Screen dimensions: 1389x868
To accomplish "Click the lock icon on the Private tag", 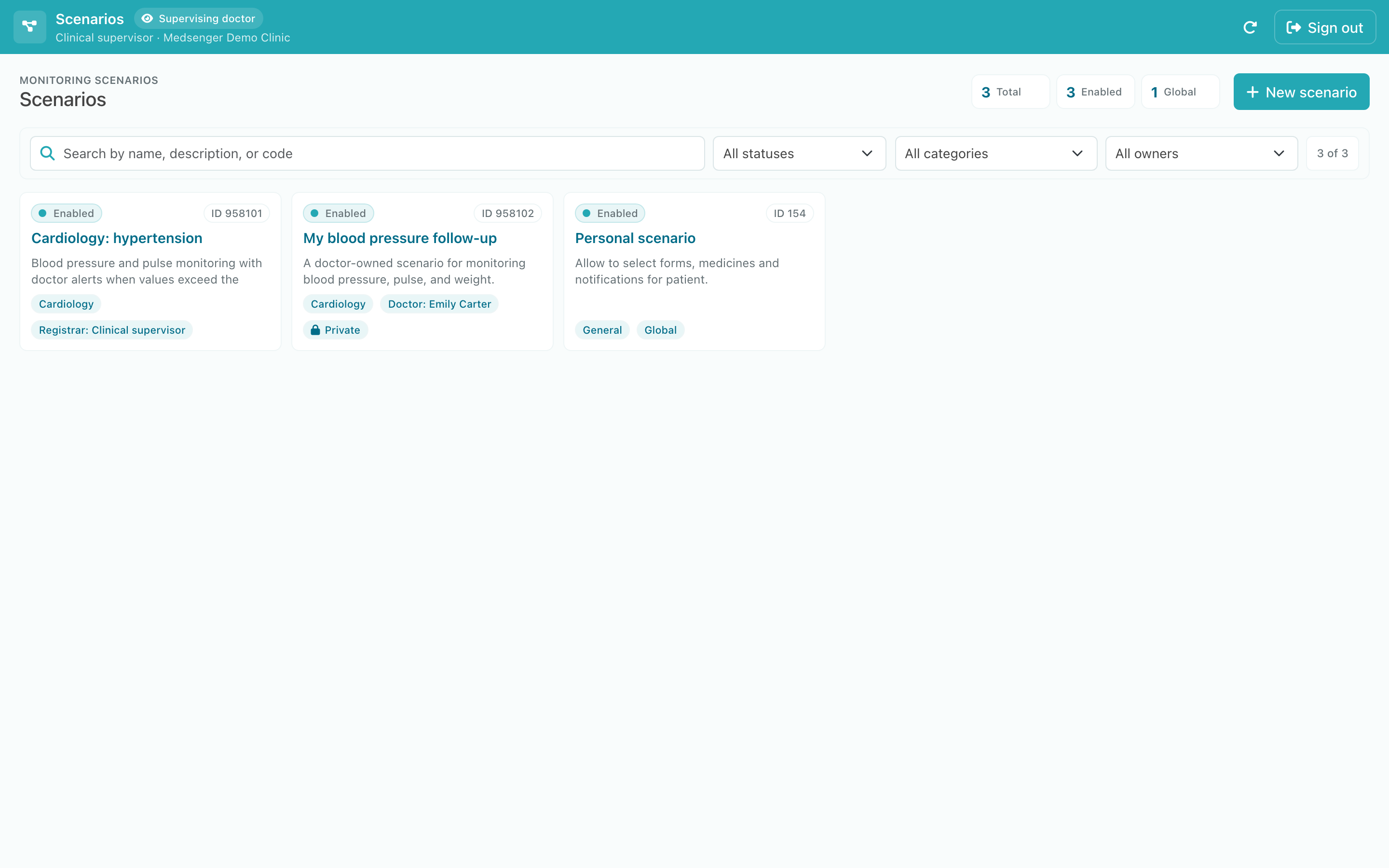I will 315,329.
